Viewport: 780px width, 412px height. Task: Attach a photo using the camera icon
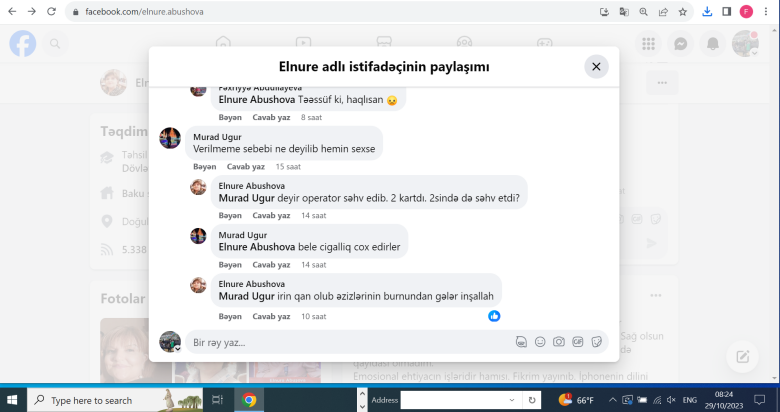[x=559, y=342]
